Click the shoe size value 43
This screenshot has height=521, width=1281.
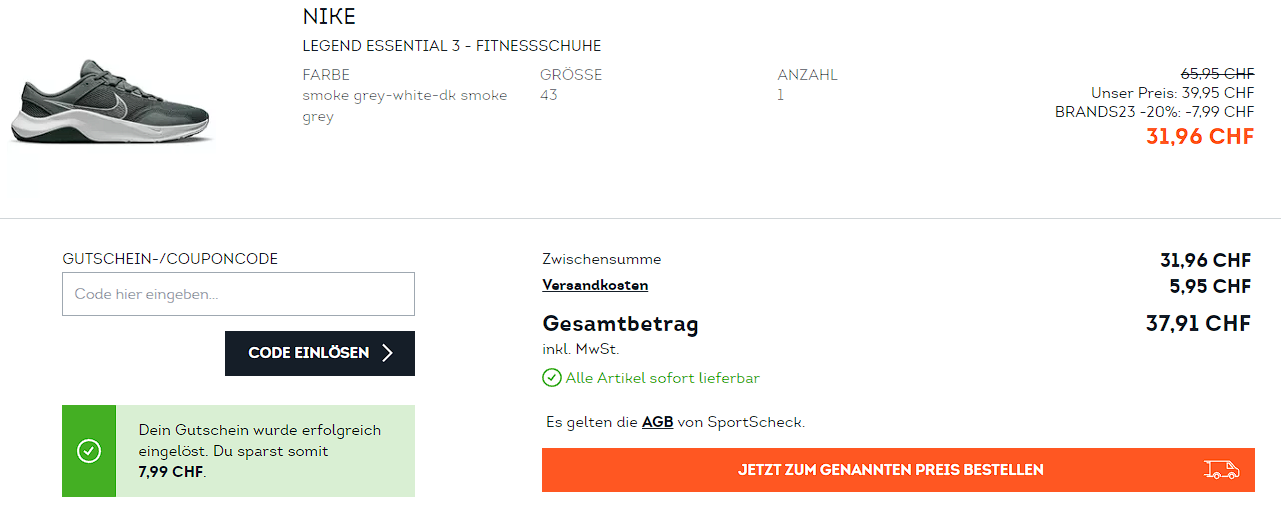coord(549,95)
